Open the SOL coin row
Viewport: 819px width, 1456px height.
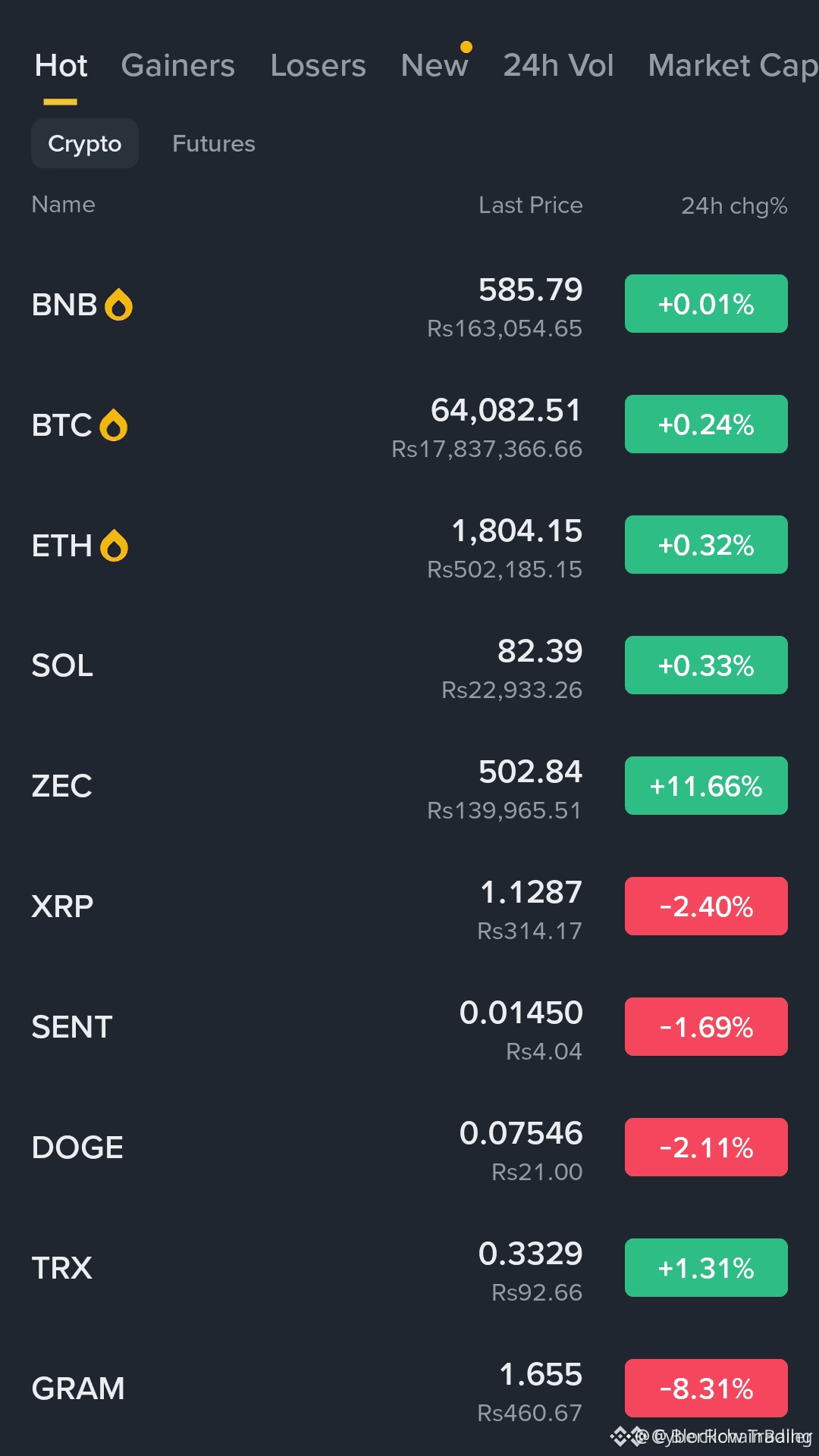pos(409,666)
